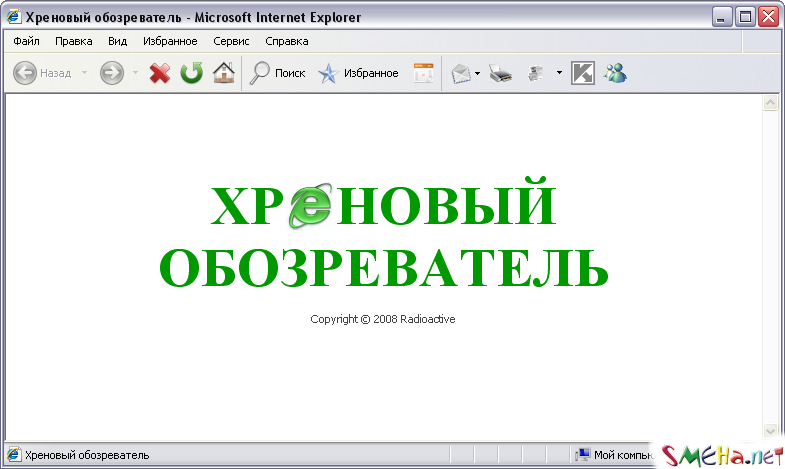Image resolution: width=785 pixels, height=469 pixels.
Task: Close the Internet Explorer window
Action: click(768, 17)
